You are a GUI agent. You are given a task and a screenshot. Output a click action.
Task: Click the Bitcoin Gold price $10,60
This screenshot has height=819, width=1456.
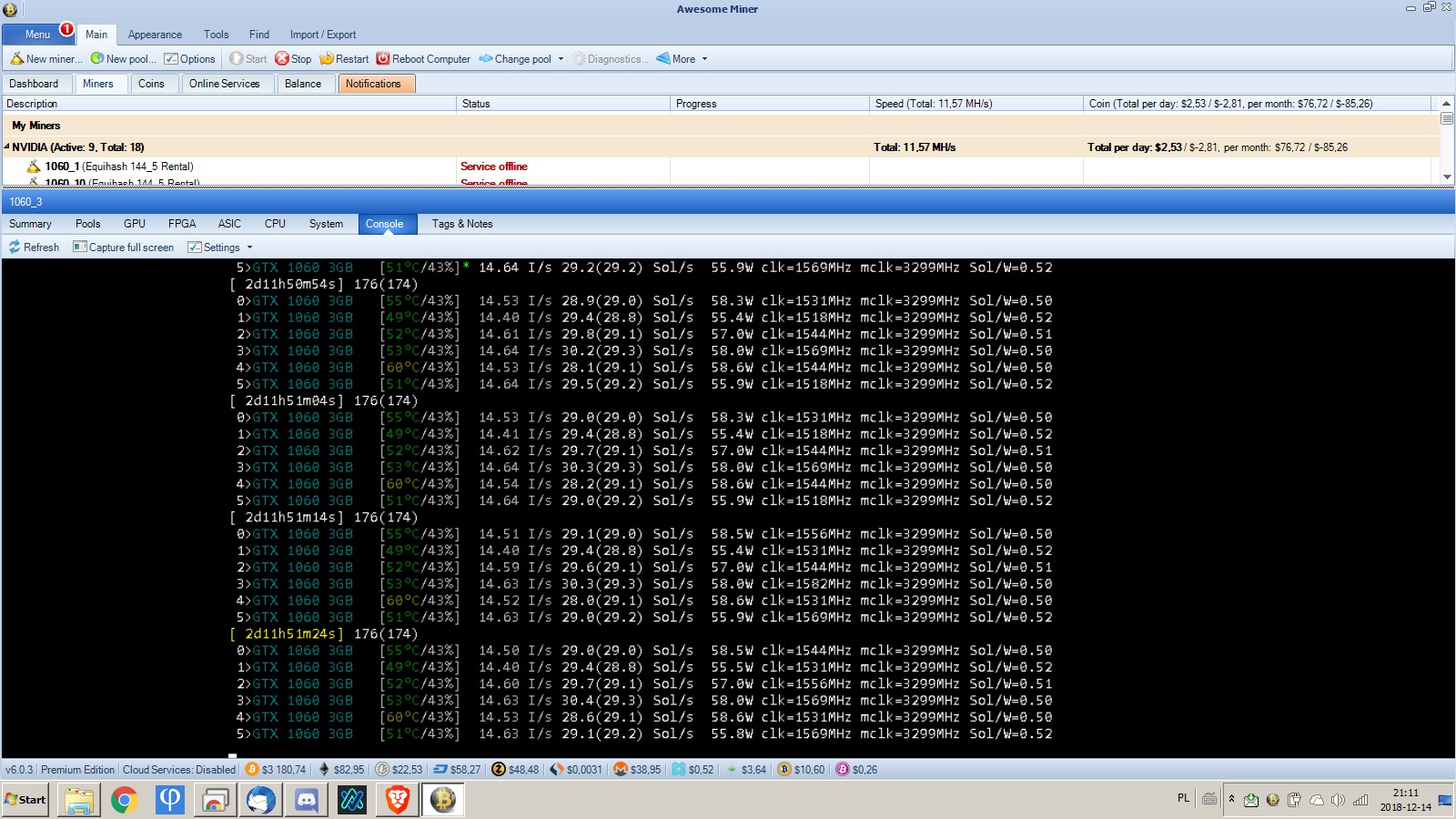(x=801, y=770)
